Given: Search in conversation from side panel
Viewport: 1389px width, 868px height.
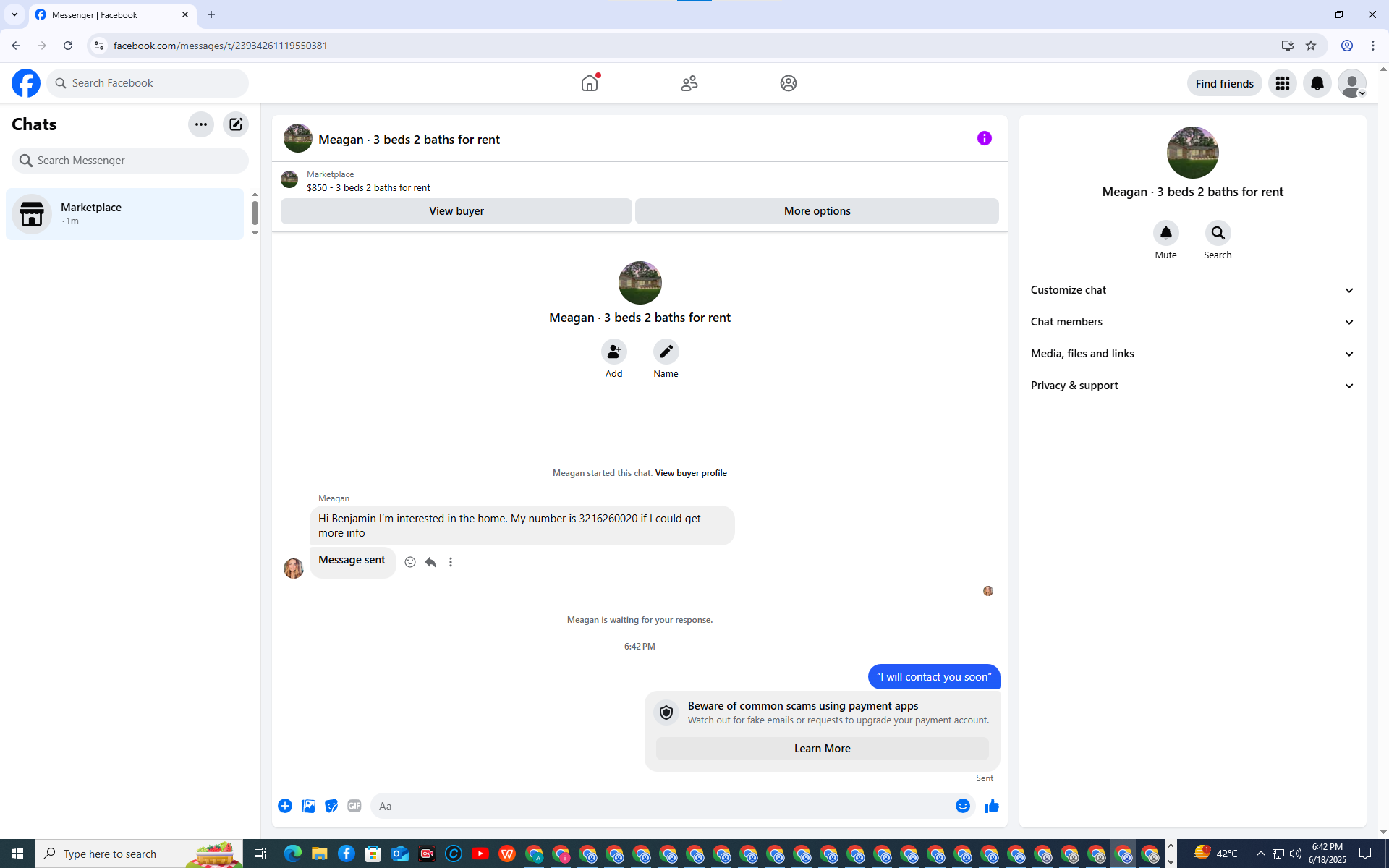Looking at the screenshot, I should (1218, 233).
